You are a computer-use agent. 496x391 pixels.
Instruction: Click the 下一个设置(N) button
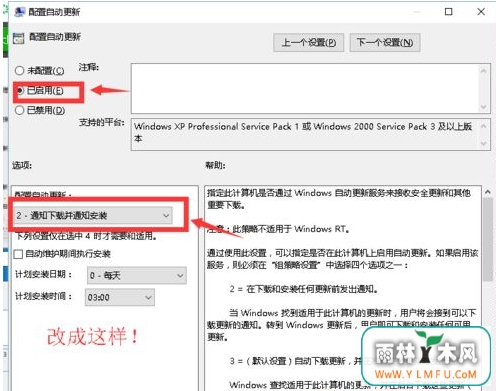(385, 43)
